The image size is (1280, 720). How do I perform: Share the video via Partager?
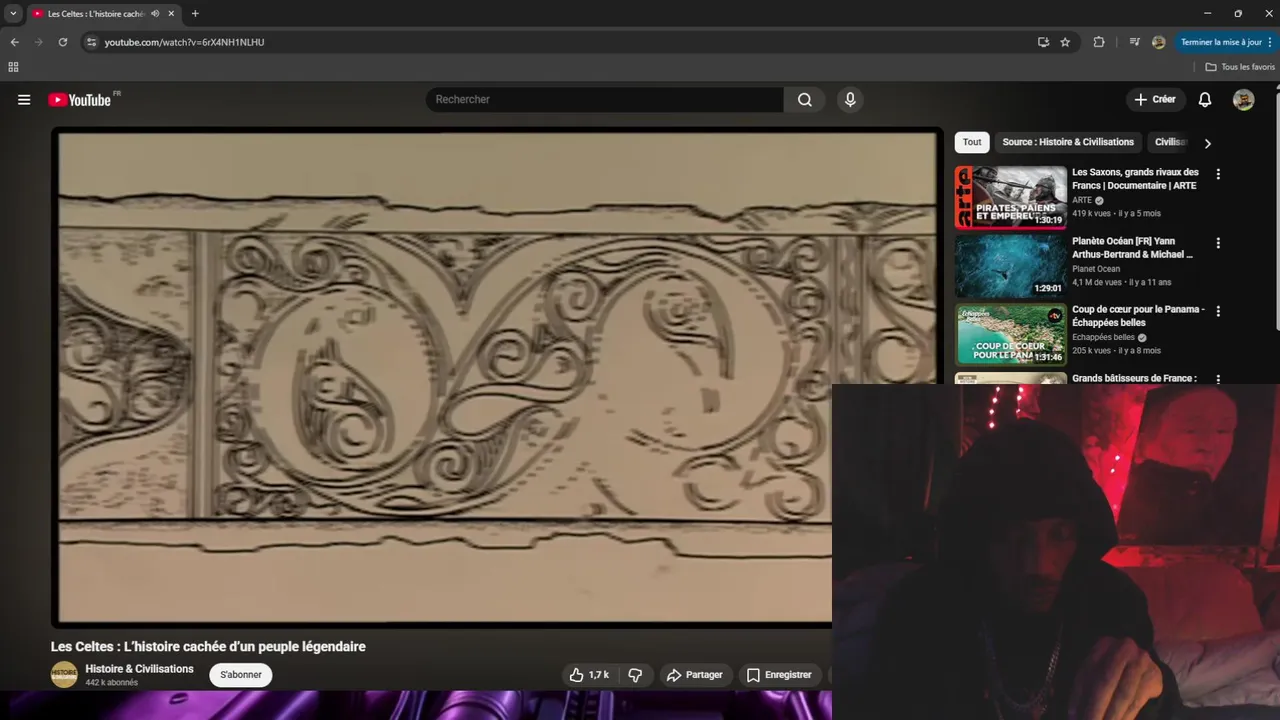pyautogui.click(x=694, y=675)
